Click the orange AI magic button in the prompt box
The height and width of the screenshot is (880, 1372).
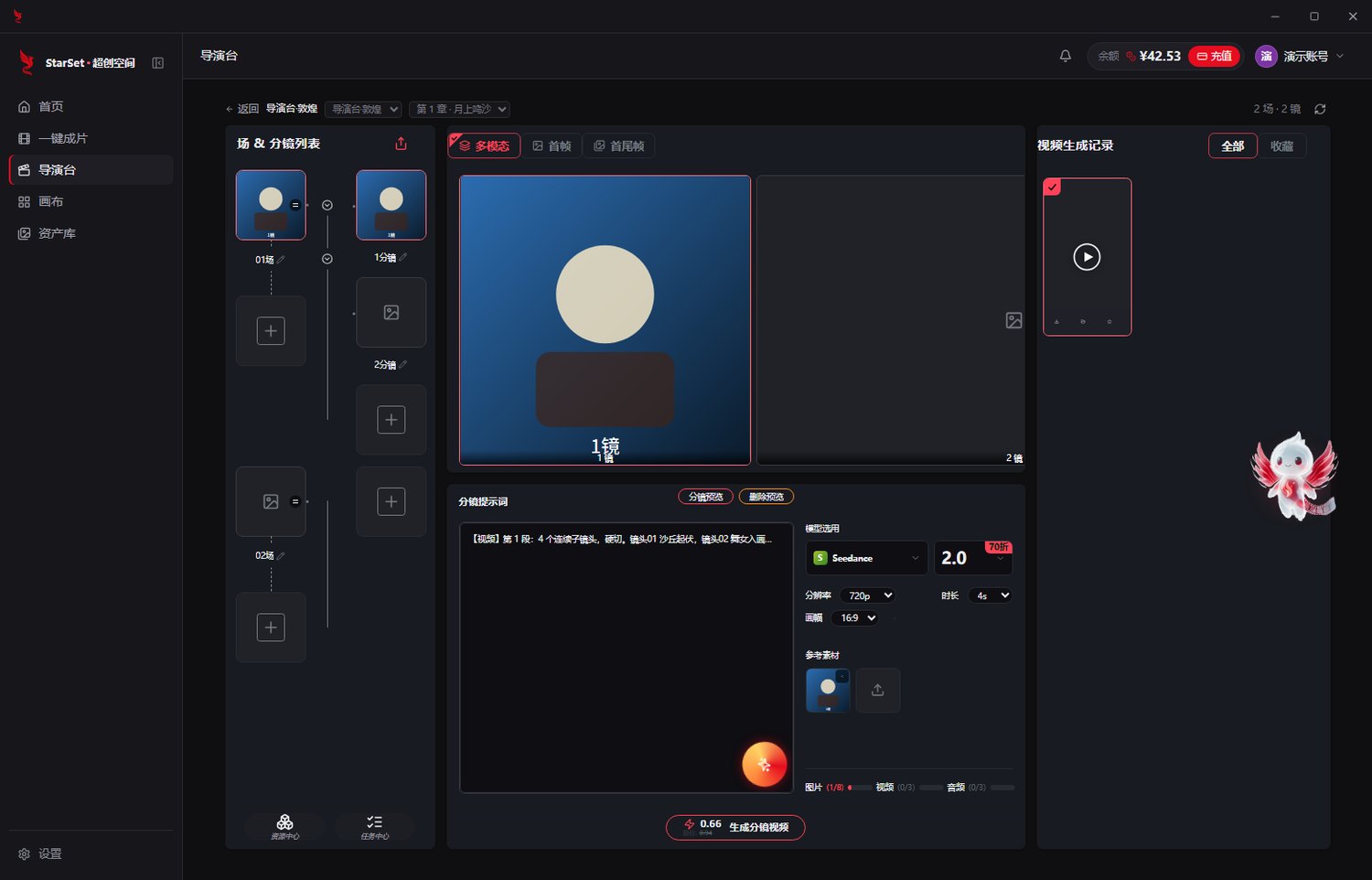pyautogui.click(x=764, y=764)
